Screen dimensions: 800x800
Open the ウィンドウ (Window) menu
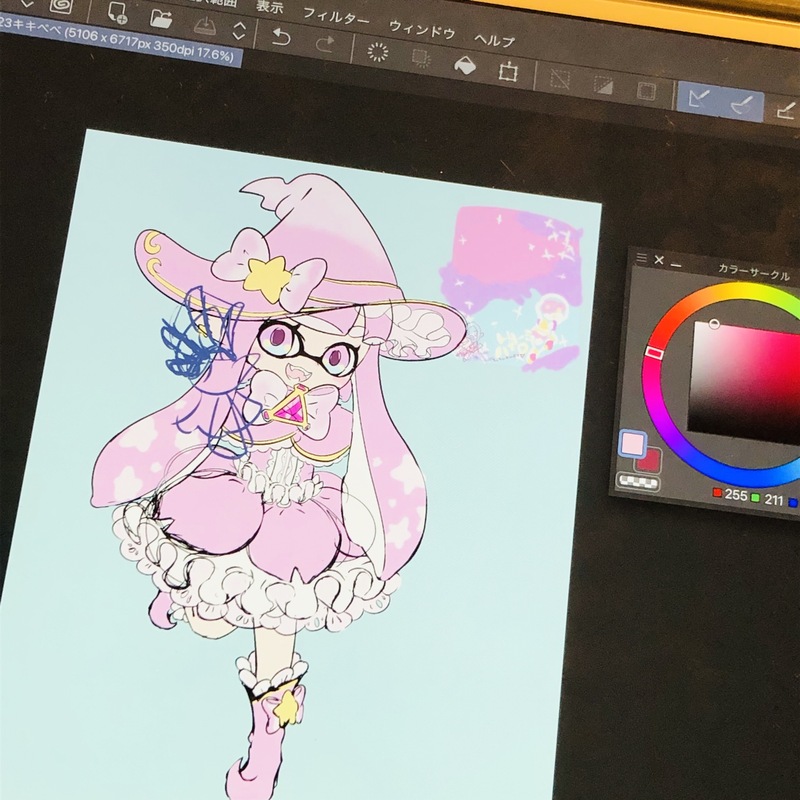(421, 30)
